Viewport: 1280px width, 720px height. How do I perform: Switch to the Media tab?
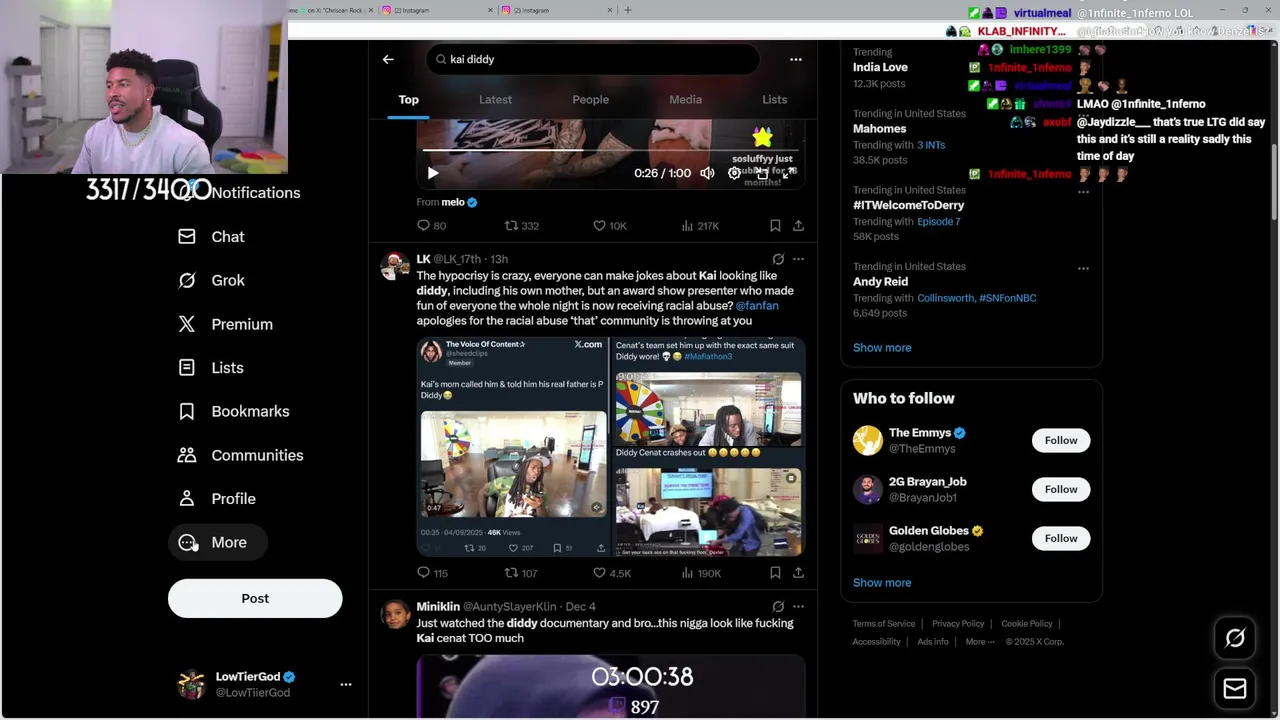coord(685,99)
